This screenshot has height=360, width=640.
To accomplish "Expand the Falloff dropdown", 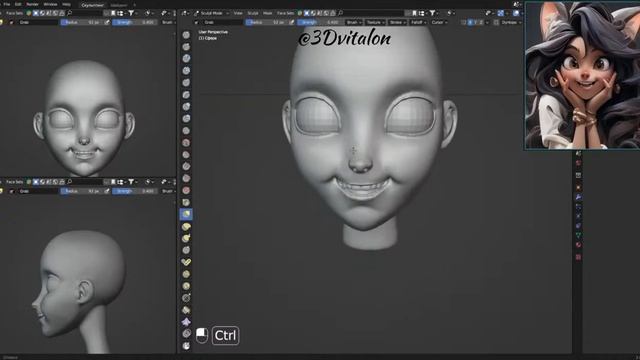I will click(418, 22).
